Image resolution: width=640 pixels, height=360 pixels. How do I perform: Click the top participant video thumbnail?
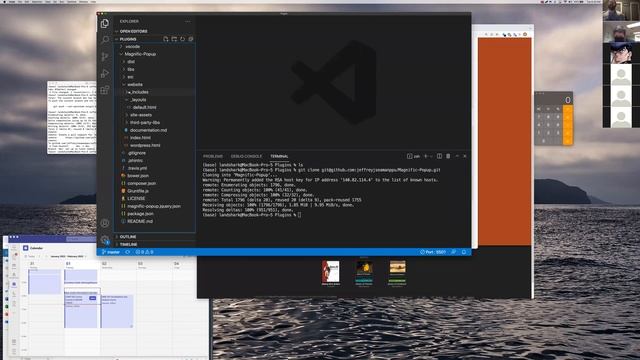(x=621, y=11)
